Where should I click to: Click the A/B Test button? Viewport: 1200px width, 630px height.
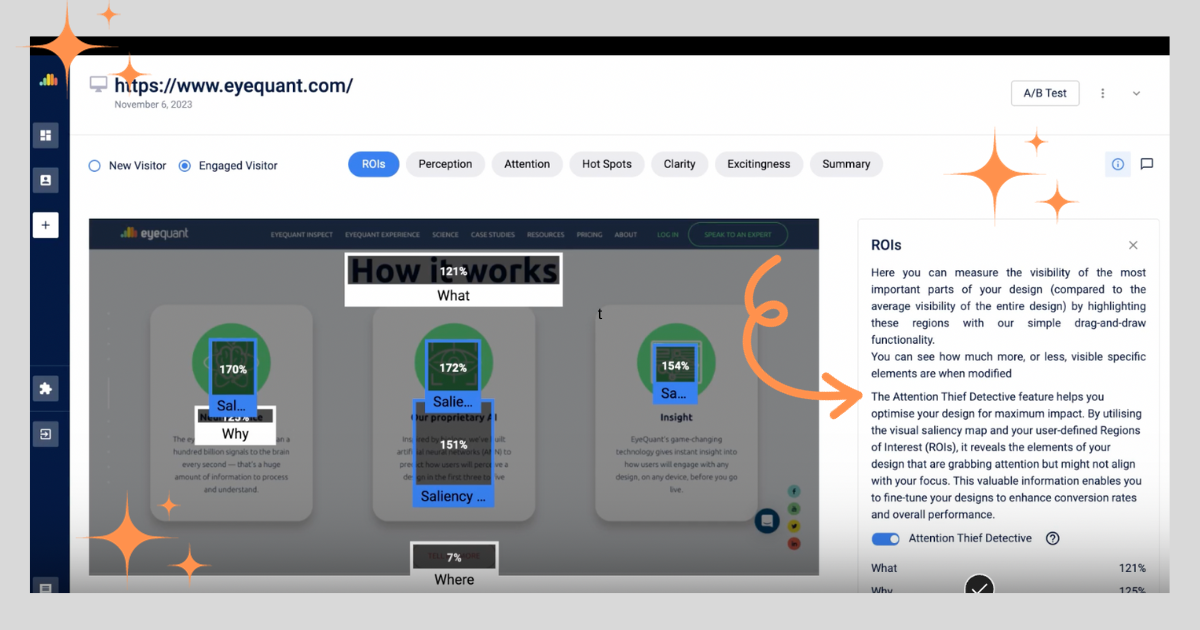[1045, 93]
